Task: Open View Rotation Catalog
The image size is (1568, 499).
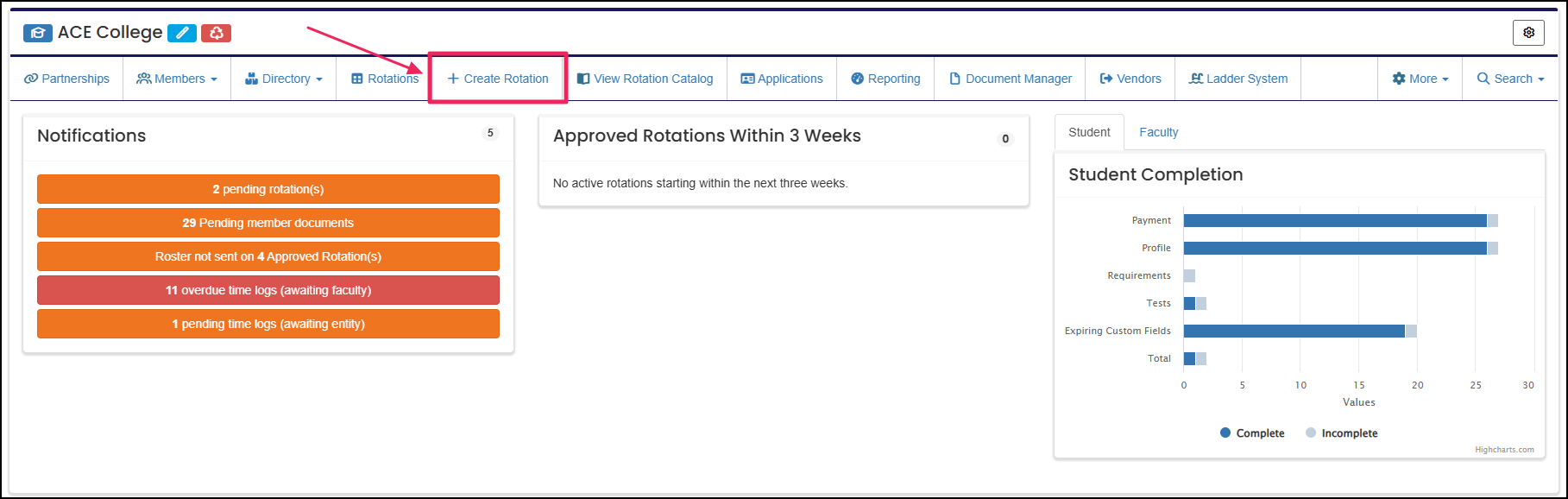Action: tap(645, 79)
